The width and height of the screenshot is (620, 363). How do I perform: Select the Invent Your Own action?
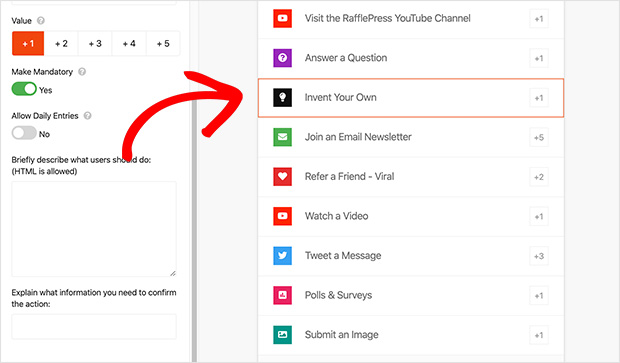coord(411,98)
